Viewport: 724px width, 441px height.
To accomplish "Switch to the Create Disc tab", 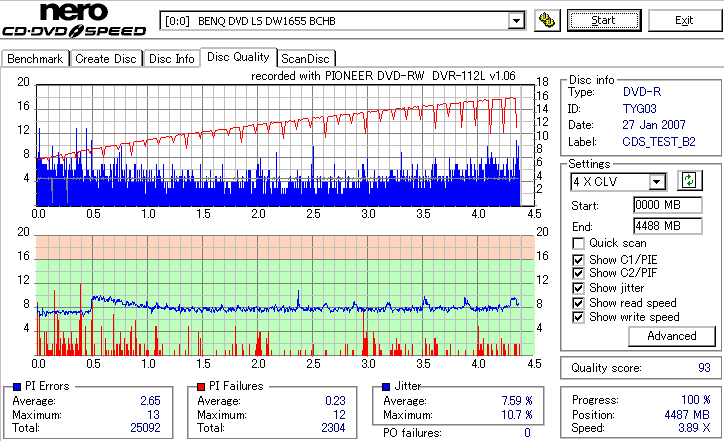I will [x=106, y=59].
